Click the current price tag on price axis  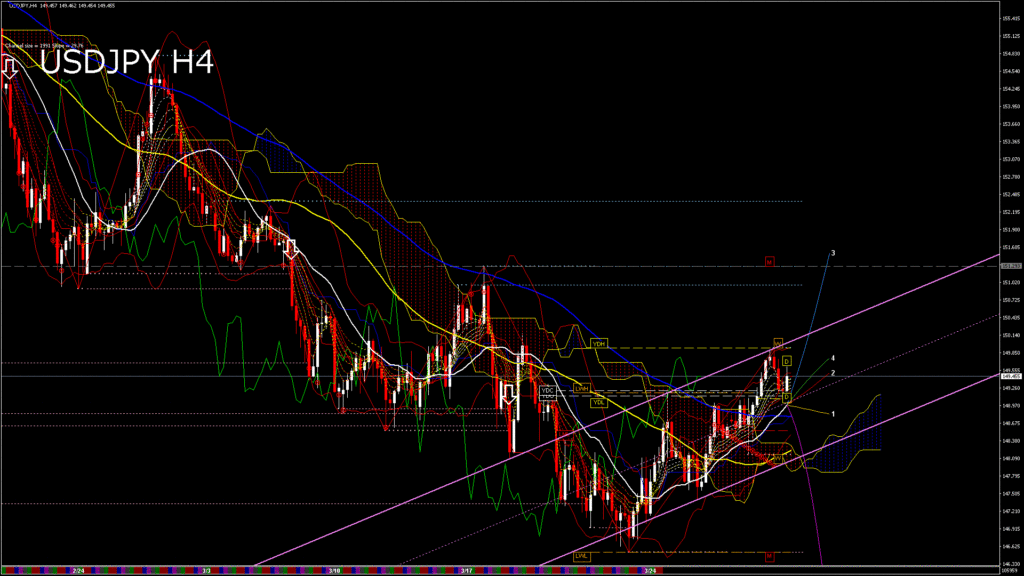point(1009,377)
